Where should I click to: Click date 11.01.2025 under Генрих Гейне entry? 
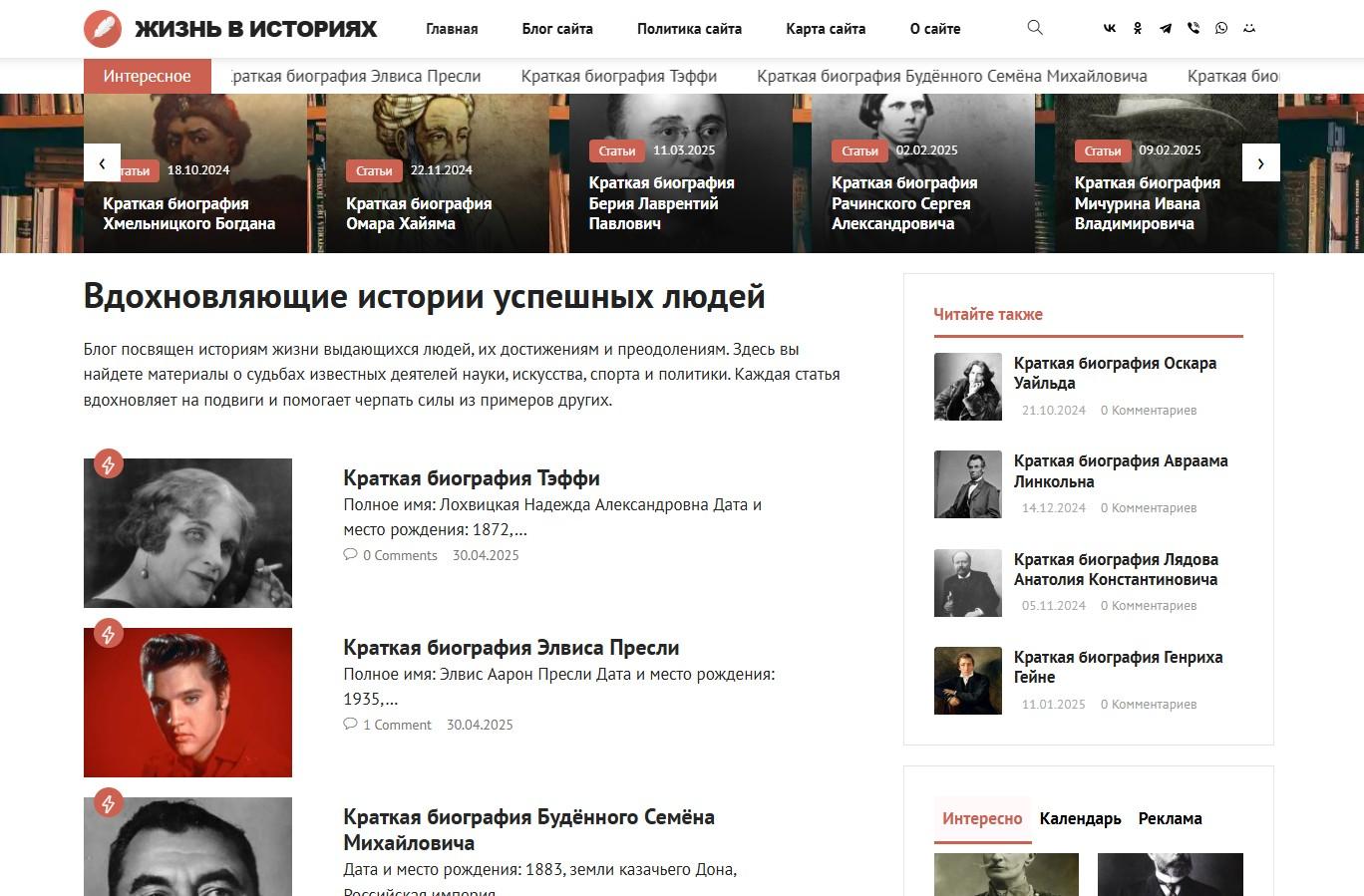[x=1054, y=704]
